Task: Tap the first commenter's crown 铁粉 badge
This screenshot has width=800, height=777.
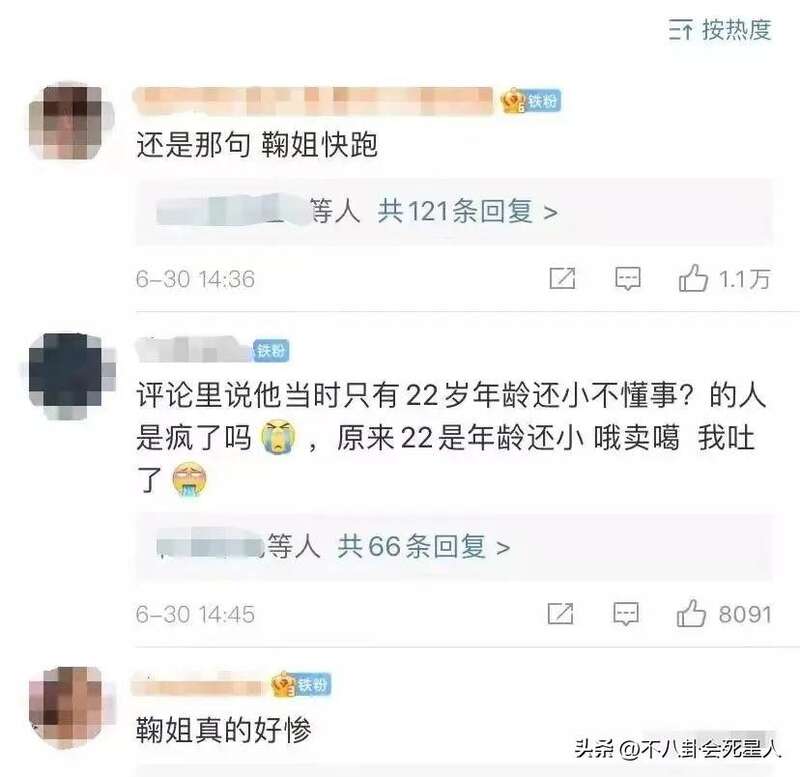Action: pos(531,101)
